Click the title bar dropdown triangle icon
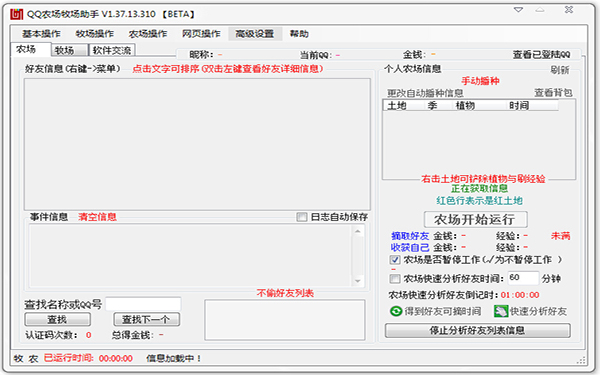600x375 pixels. tap(518, 10)
